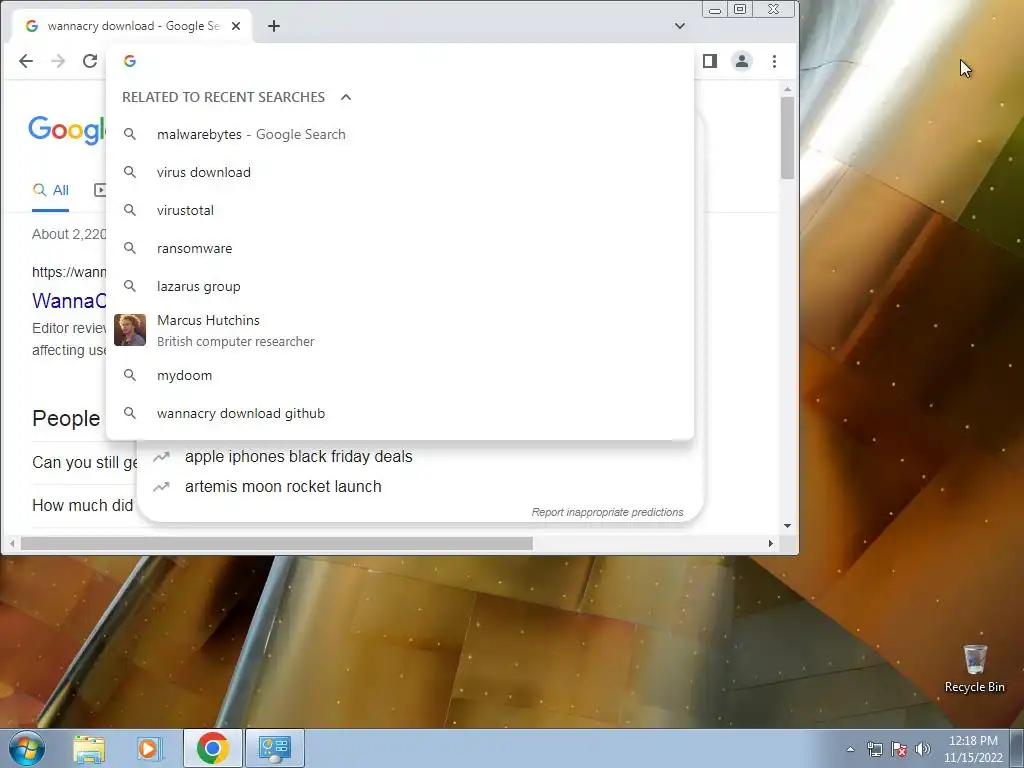Click the network tray icon
Screen dimensions: 1024x768
(x=874, y=749)
